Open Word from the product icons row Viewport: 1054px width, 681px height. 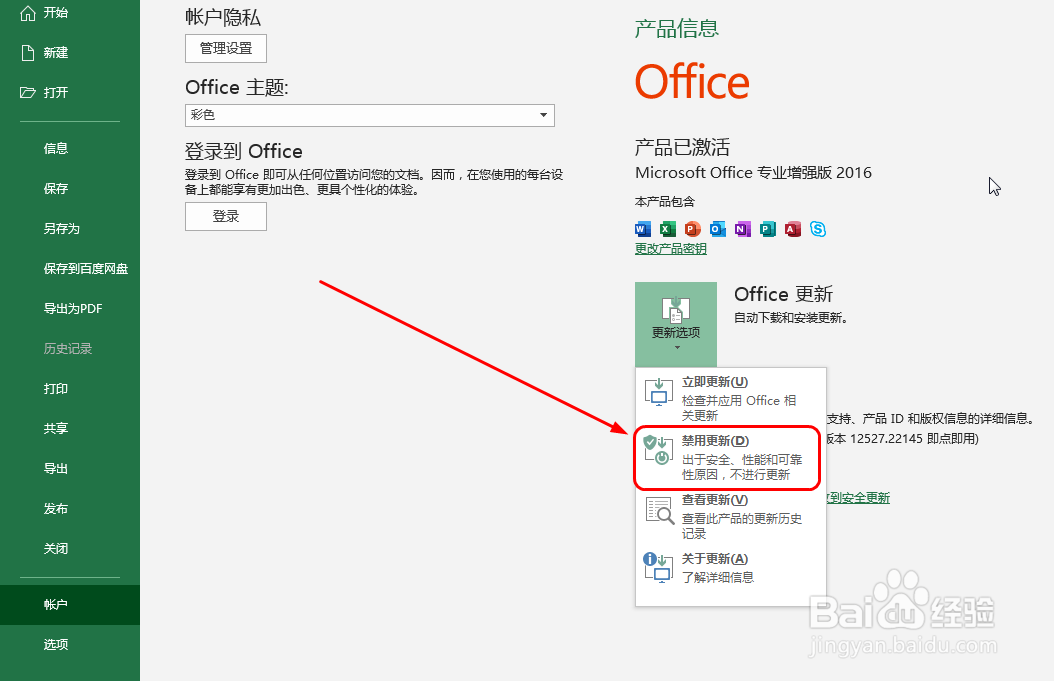642,229
